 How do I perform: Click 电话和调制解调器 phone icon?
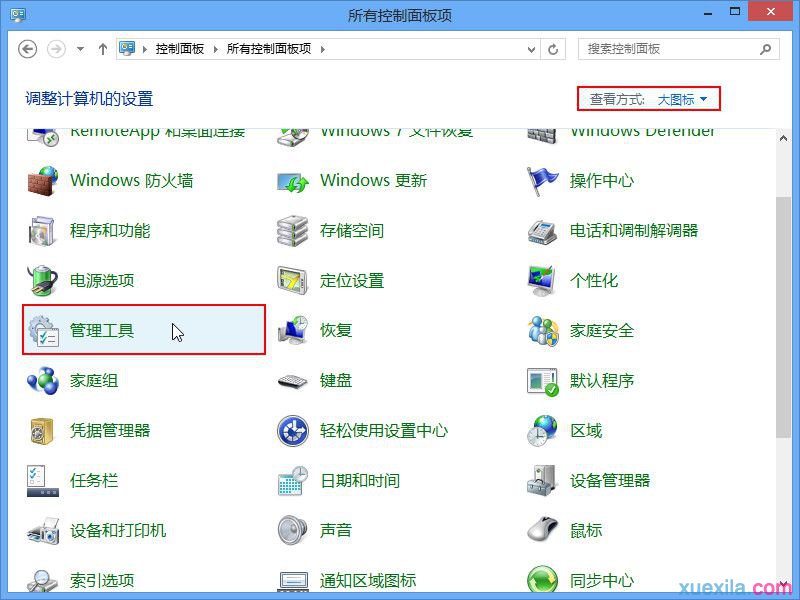coord(542,232)
